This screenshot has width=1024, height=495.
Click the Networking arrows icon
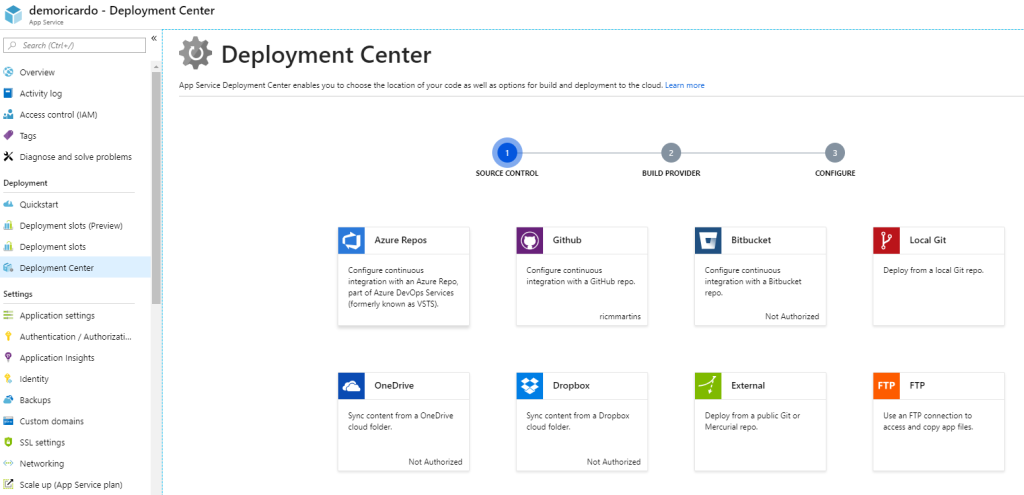(8, 464)
